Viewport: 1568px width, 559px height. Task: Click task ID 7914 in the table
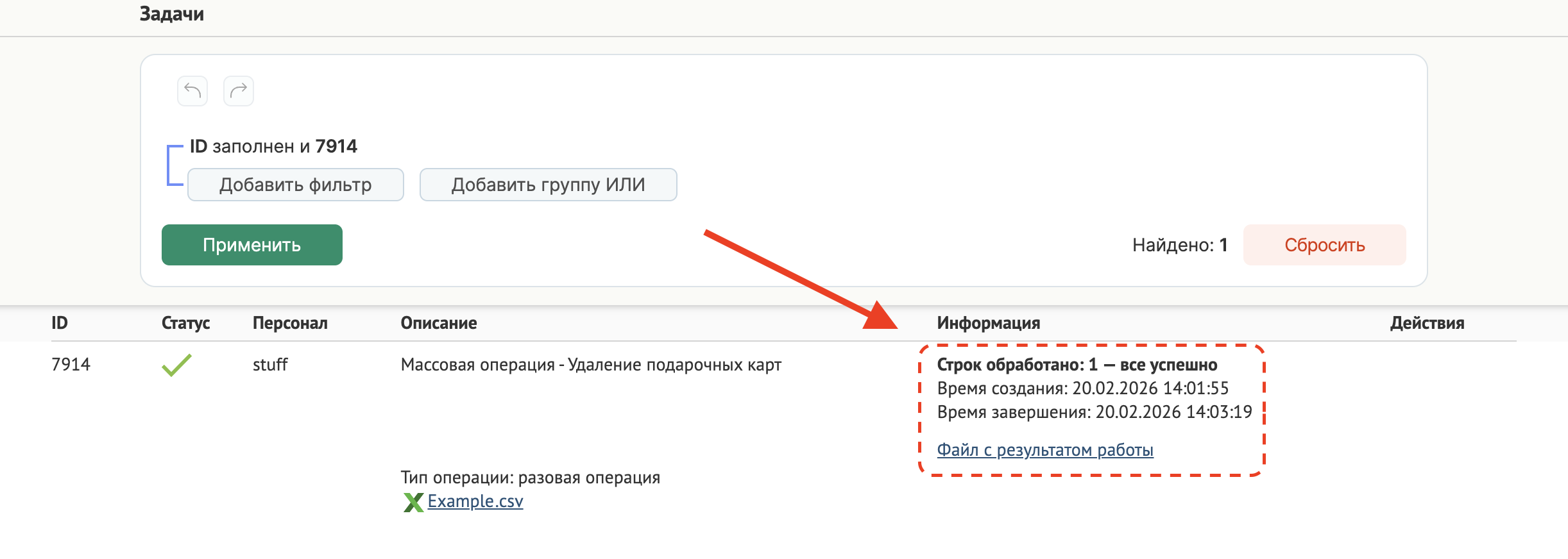coord(71,365)
